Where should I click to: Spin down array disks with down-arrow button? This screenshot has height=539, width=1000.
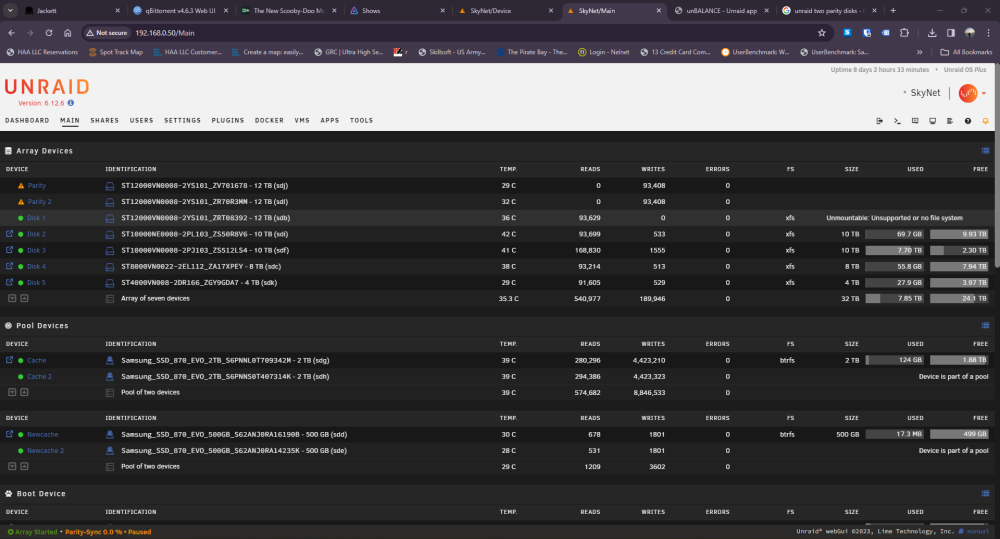pyautogui.click(x=12, y=298)
